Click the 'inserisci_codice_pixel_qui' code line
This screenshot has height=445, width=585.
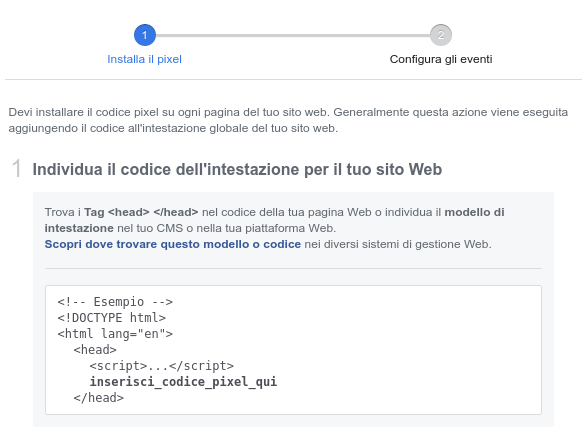[183, 382]
